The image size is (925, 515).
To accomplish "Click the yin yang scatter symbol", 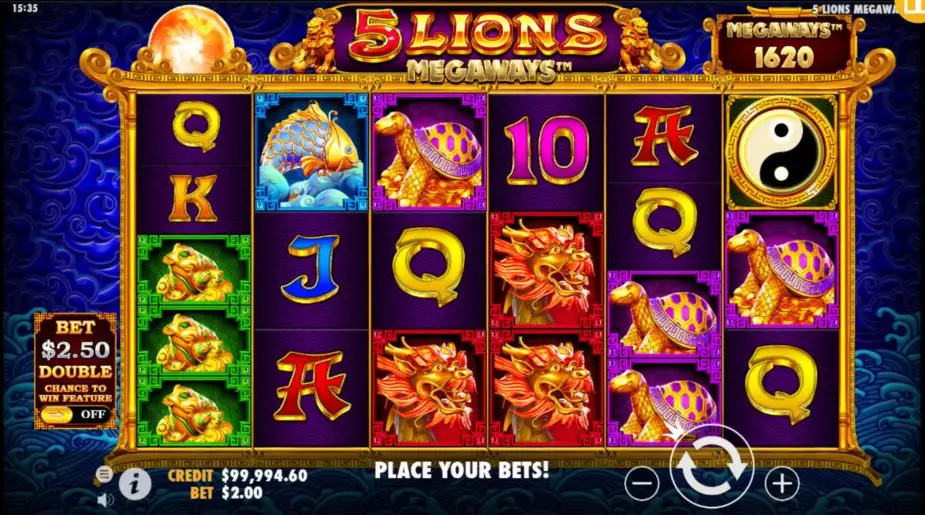I will [x=781, y=152].
